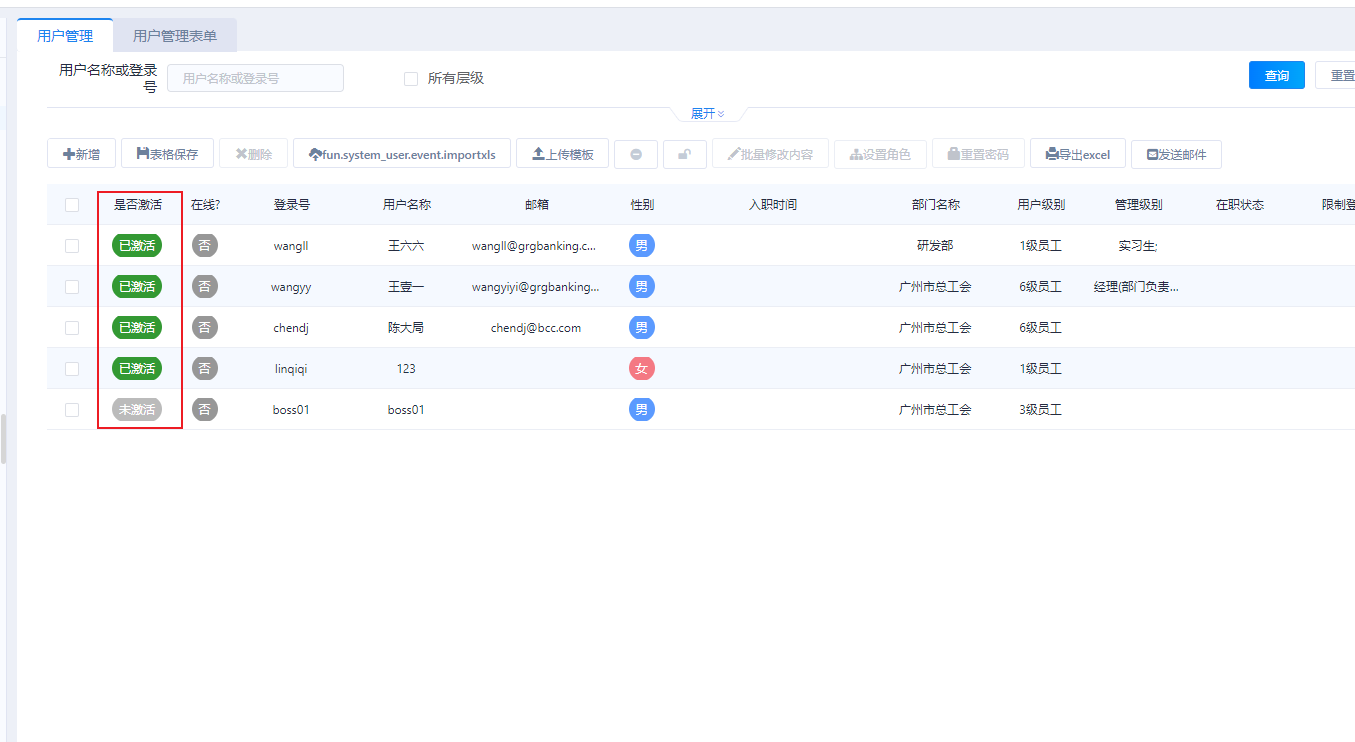Screen dimensions: 1355x742
Task: Click 已激活 badge in chendj row
Action: tap(137, 328)
